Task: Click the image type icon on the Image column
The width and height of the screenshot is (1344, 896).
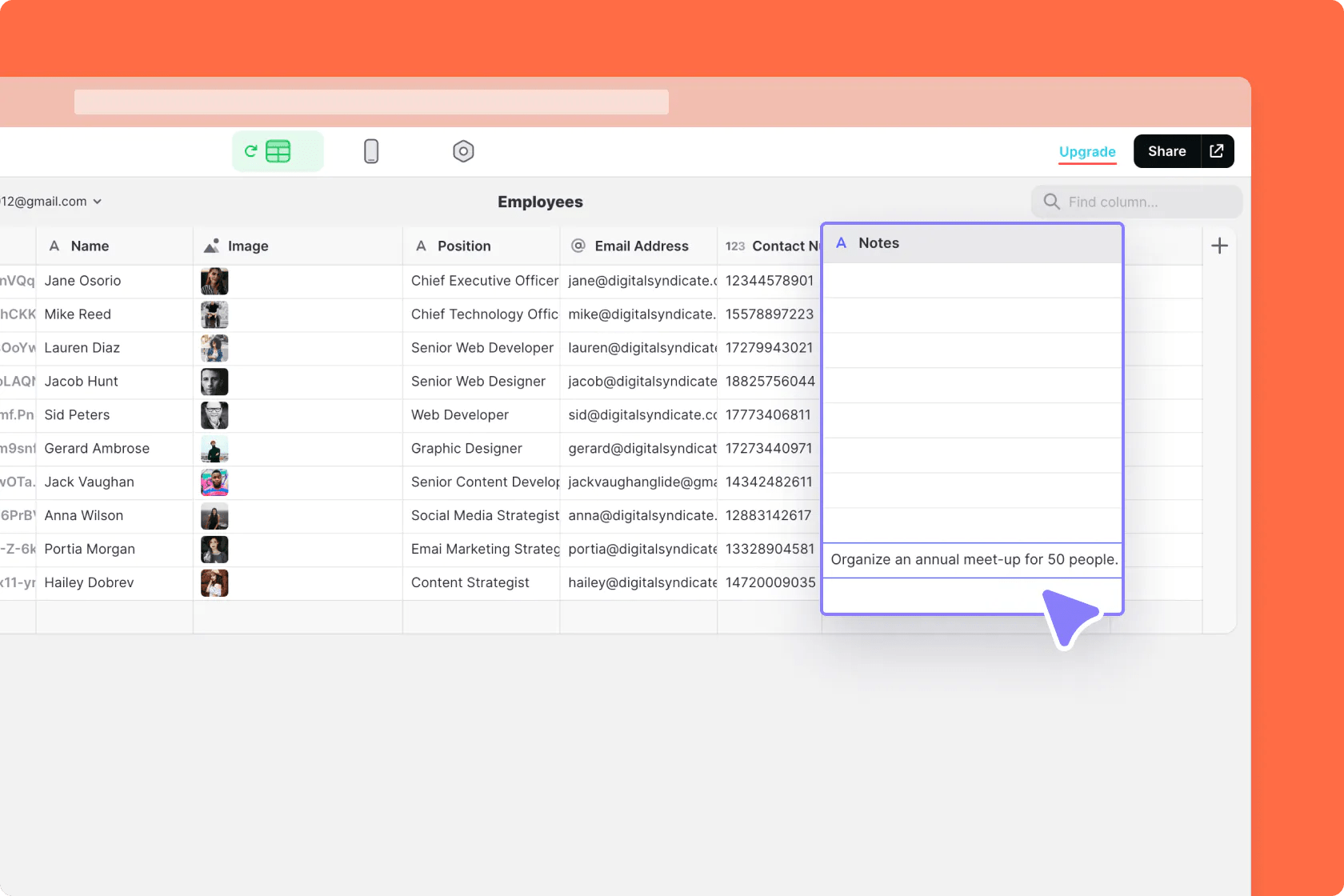Action: (210, 246)
